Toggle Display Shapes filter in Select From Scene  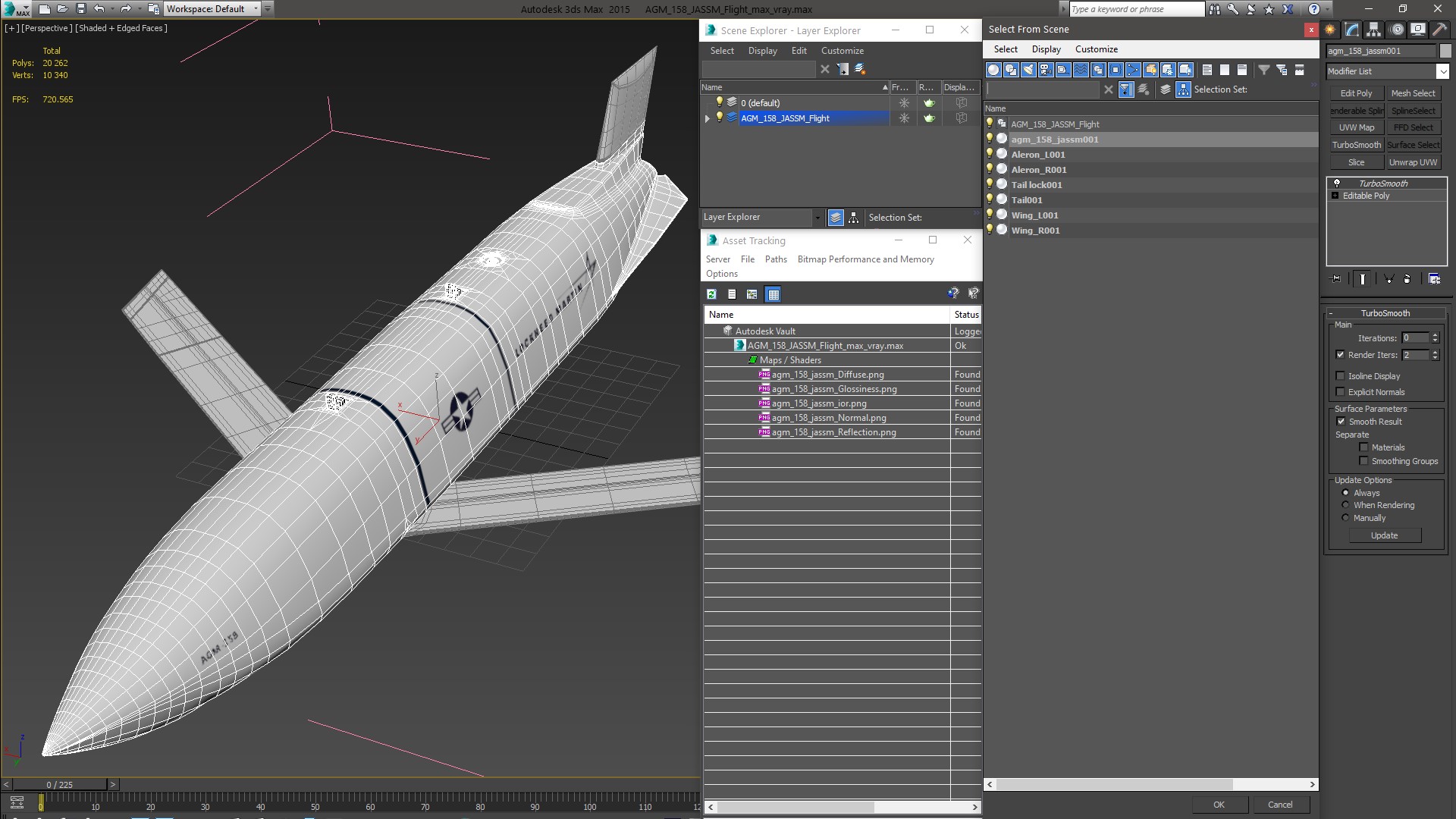pos(1011,70)
